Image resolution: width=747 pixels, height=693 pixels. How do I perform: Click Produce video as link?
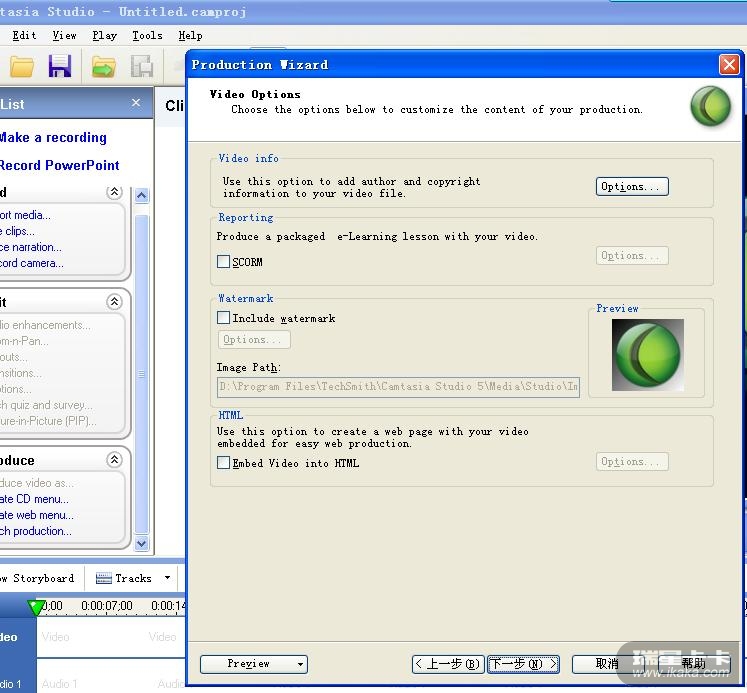tap(37, 482)
